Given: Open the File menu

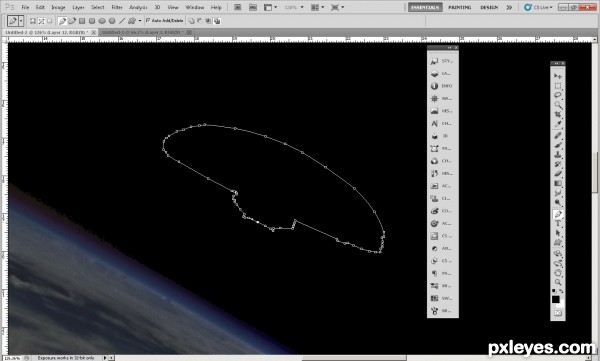Looking at the screenshot, I should pos(25,7).
